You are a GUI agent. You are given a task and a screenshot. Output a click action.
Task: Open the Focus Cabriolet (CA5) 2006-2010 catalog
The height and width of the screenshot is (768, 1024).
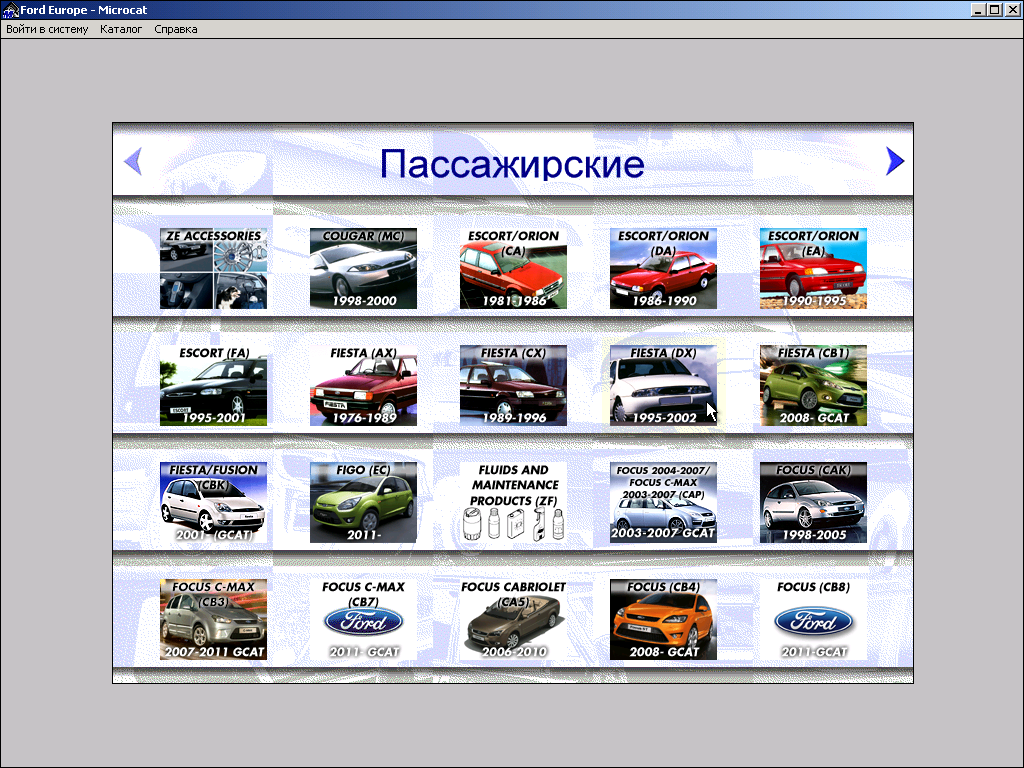coord(513,620)
